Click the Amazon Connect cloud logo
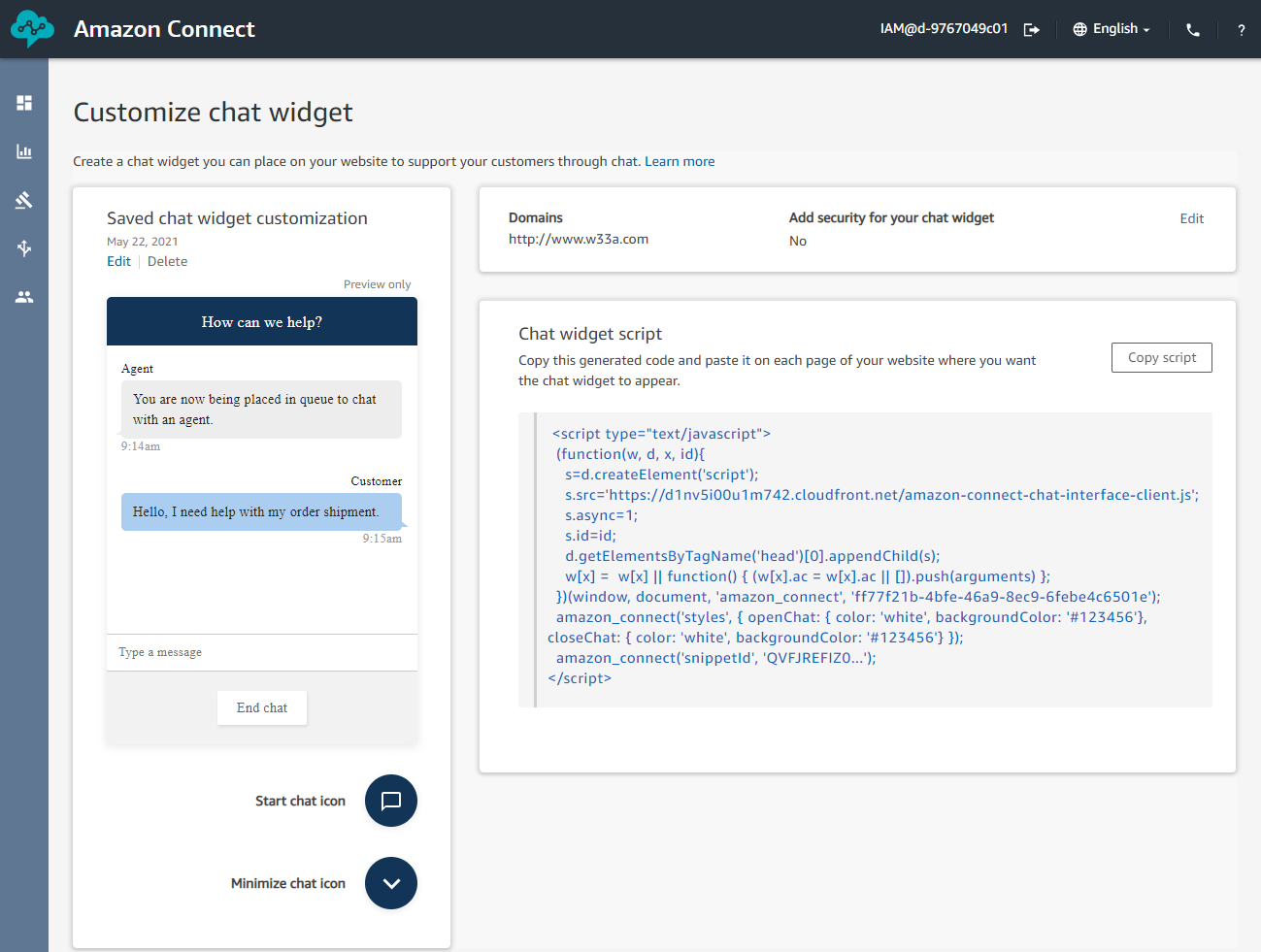 tap(32, 29)
